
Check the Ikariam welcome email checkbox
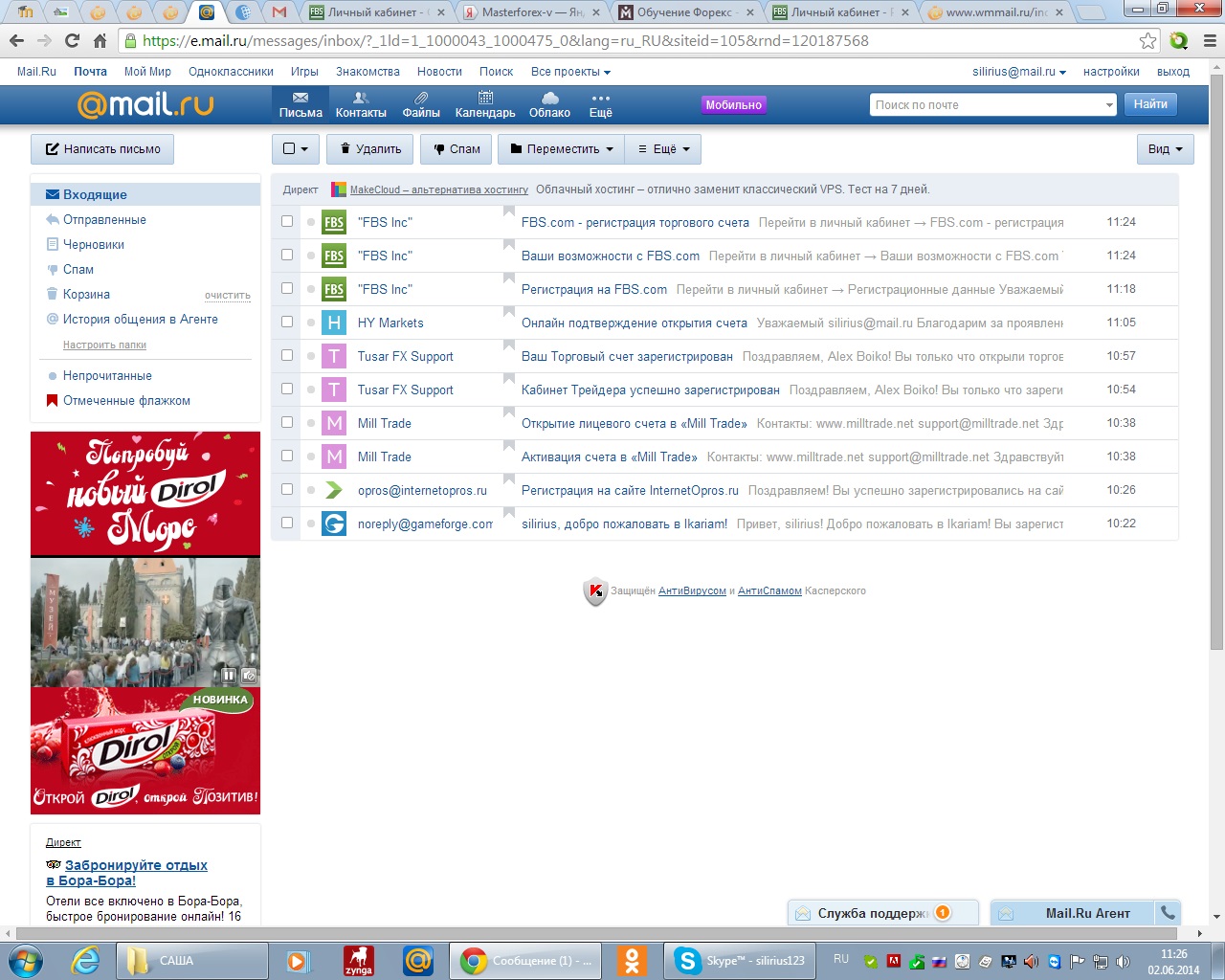287,523
